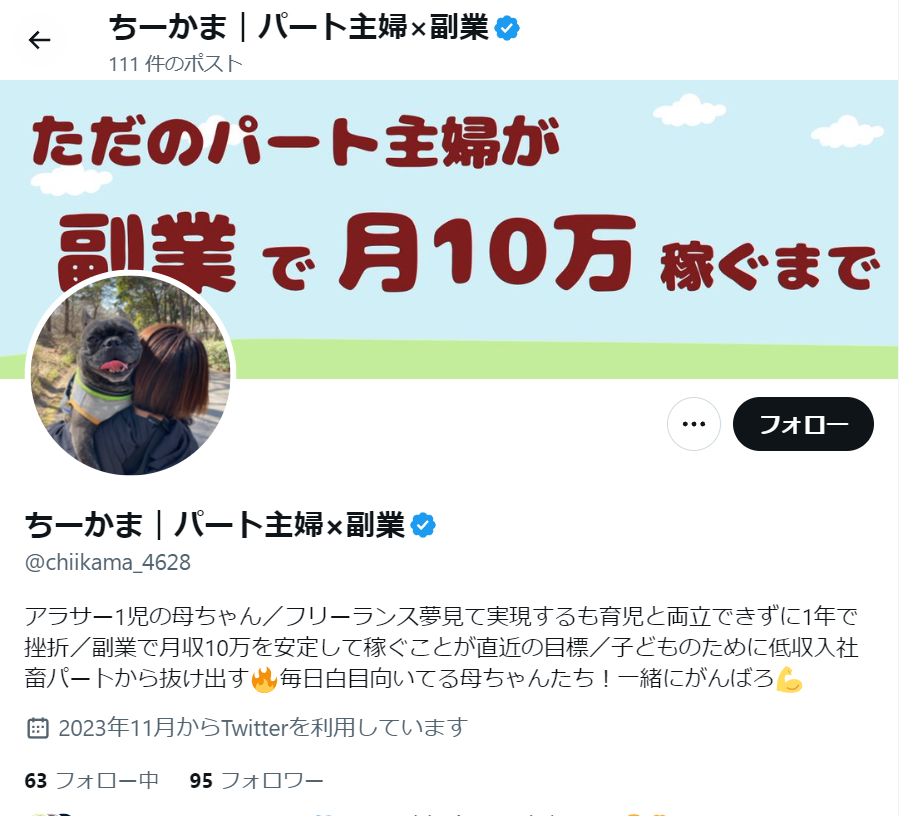907x816 pixels.
Task: Click the 111 件のポスト post count
Action: pyautogui.click(x=175, y=64)
